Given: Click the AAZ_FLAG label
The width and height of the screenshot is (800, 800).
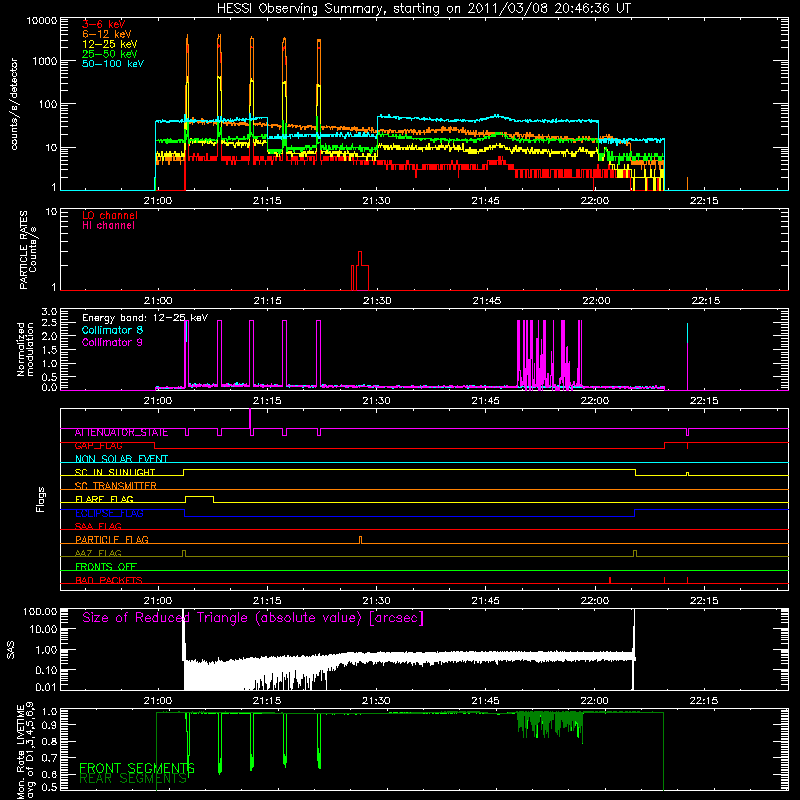Looking at the screenshot, I should coord(98,553).
